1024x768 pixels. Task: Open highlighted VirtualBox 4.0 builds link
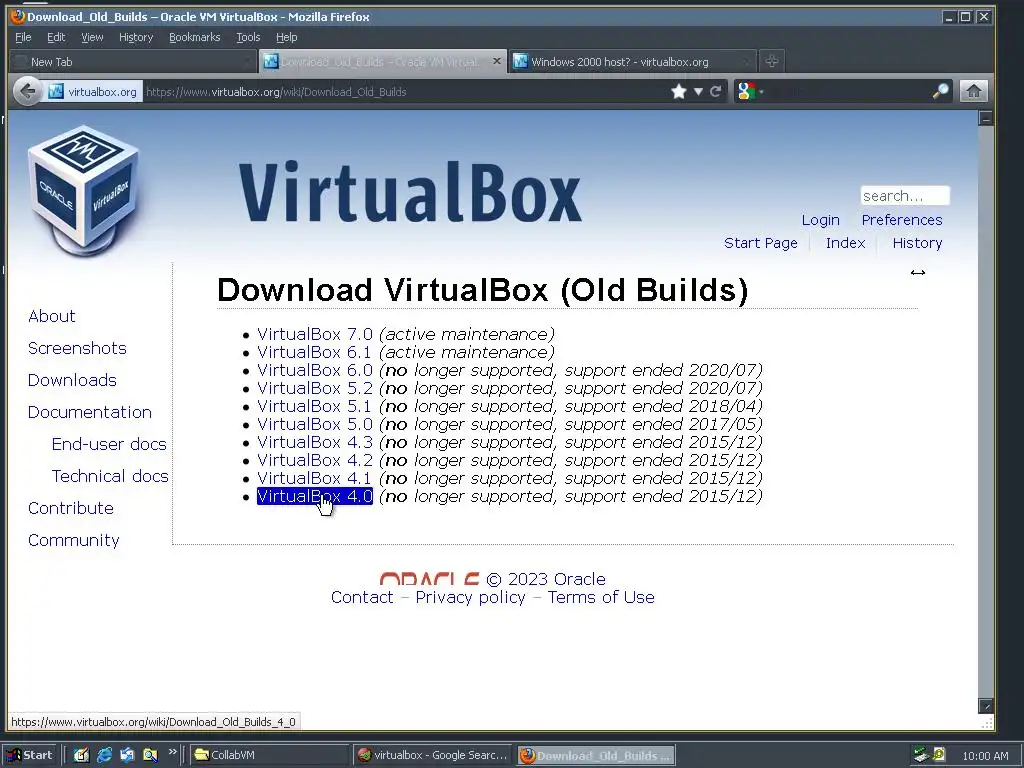[x=315, y=496]
